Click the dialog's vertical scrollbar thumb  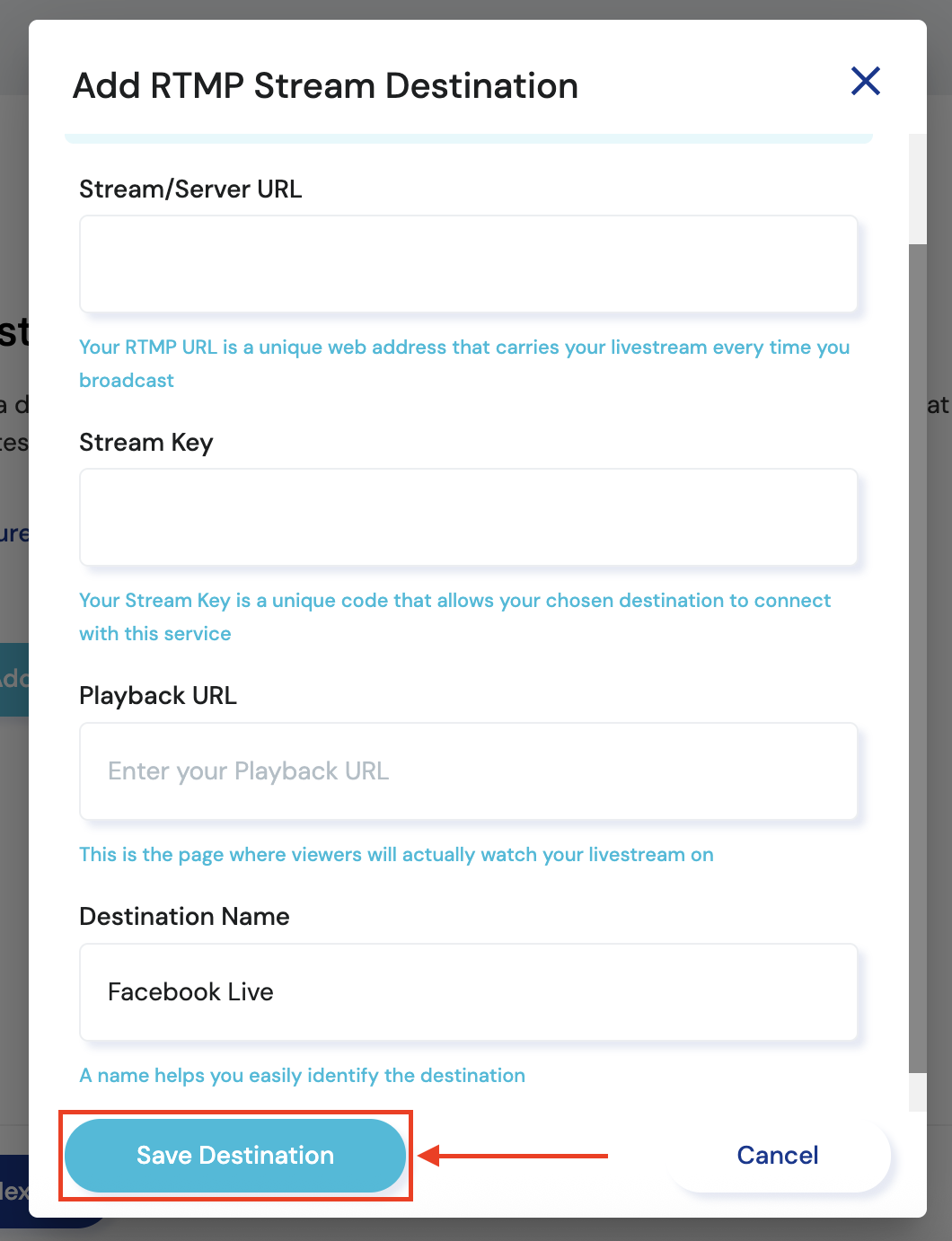917,656
